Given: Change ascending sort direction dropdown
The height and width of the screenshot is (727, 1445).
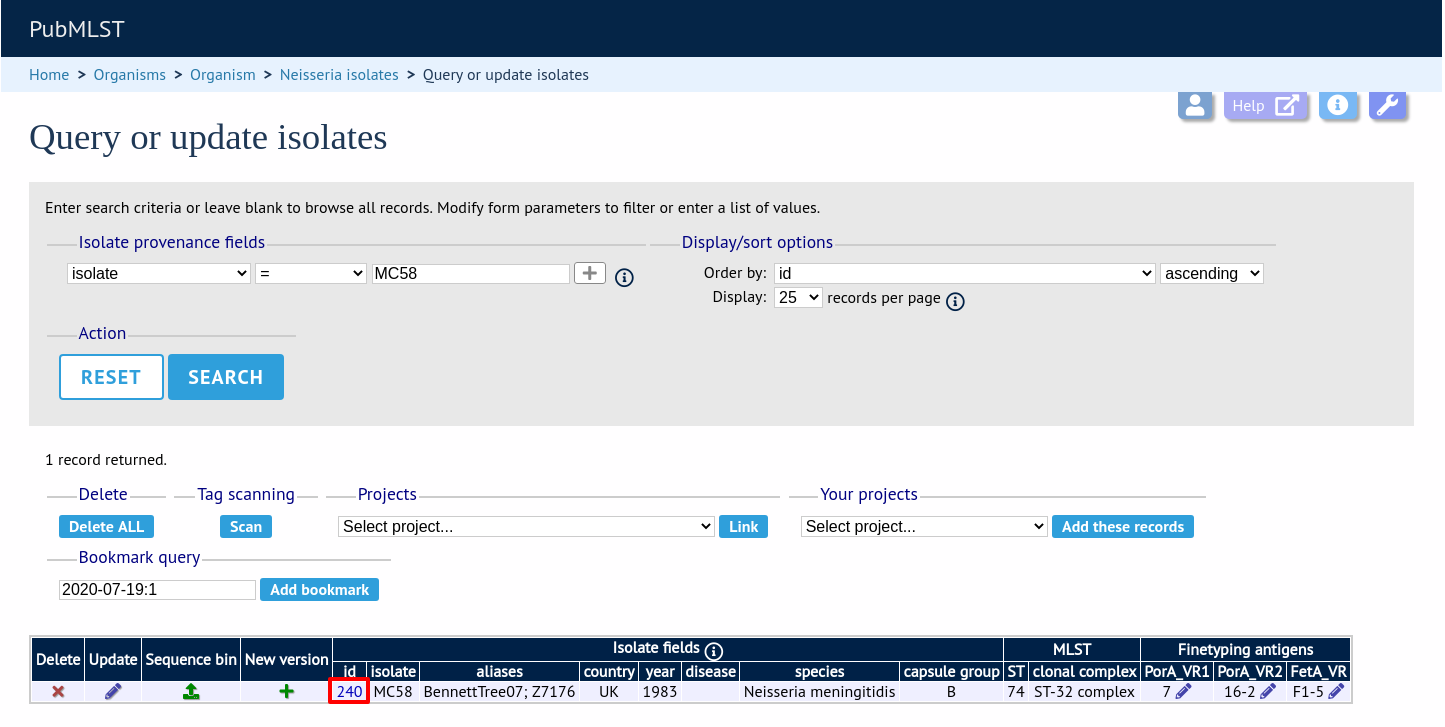Looking at the screenshot, I should [1212, 273].
